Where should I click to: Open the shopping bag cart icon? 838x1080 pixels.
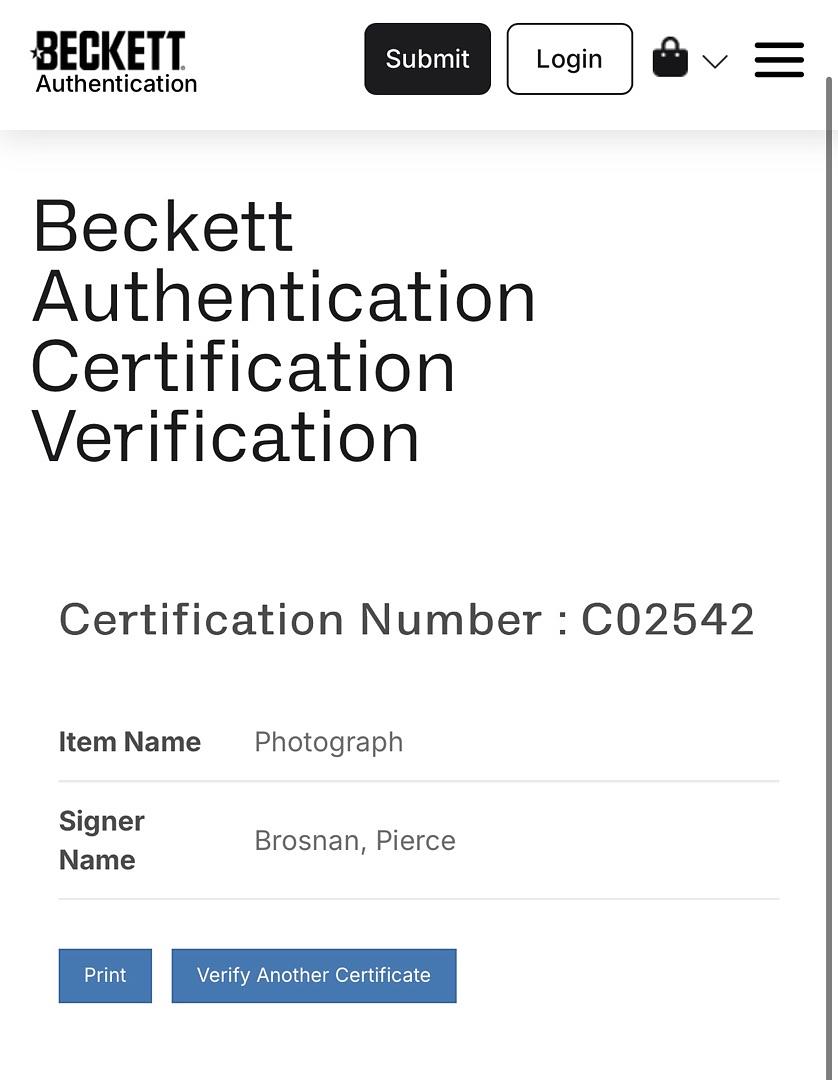(670, 59)
